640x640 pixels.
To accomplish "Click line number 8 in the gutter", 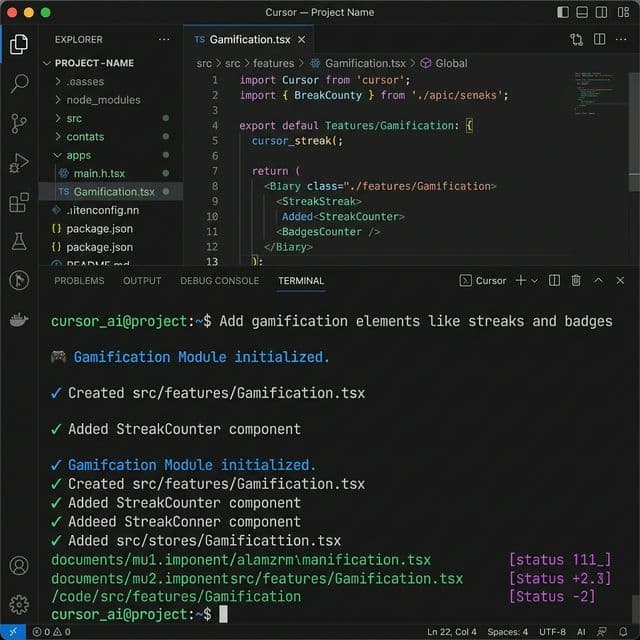I will (x=215, y=186).
